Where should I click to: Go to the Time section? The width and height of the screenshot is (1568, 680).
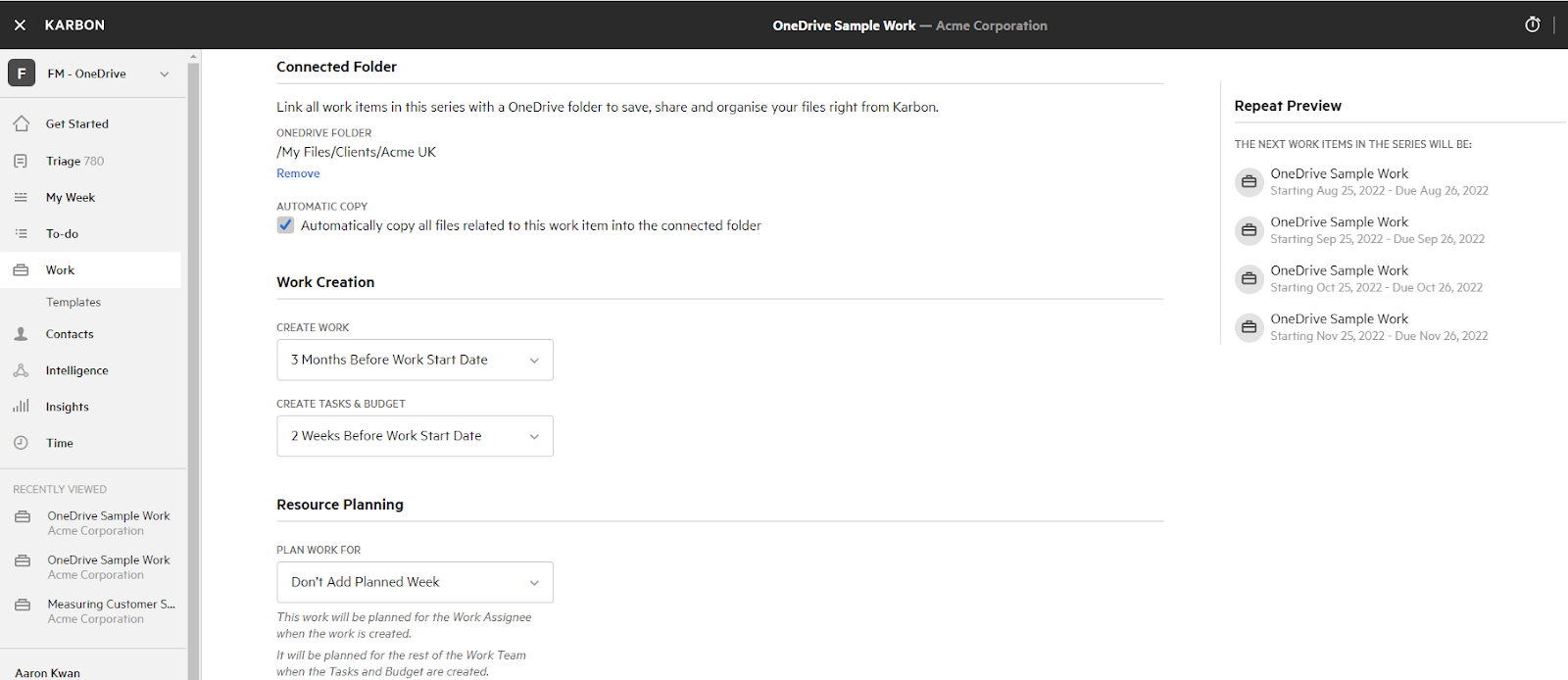pos(60,443)
